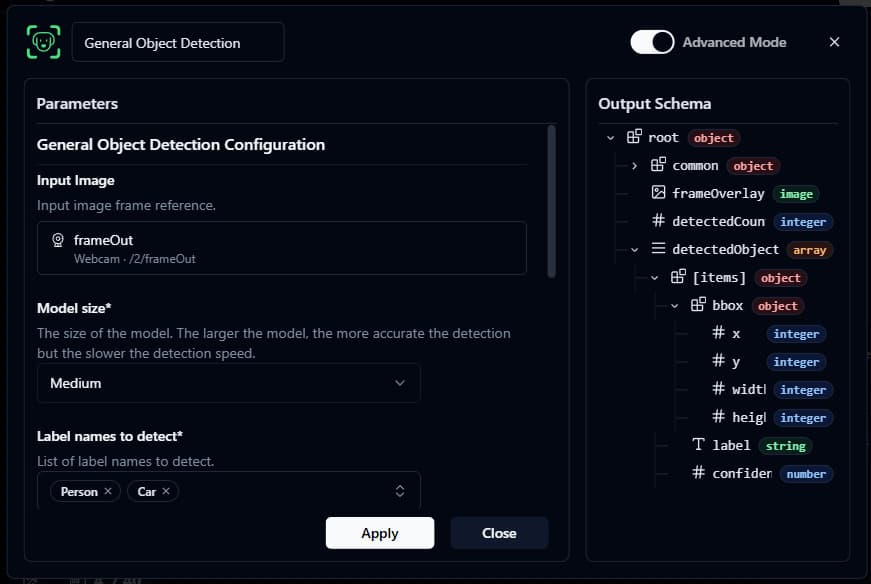Click the bbox object type icon

tap(698, 305)
